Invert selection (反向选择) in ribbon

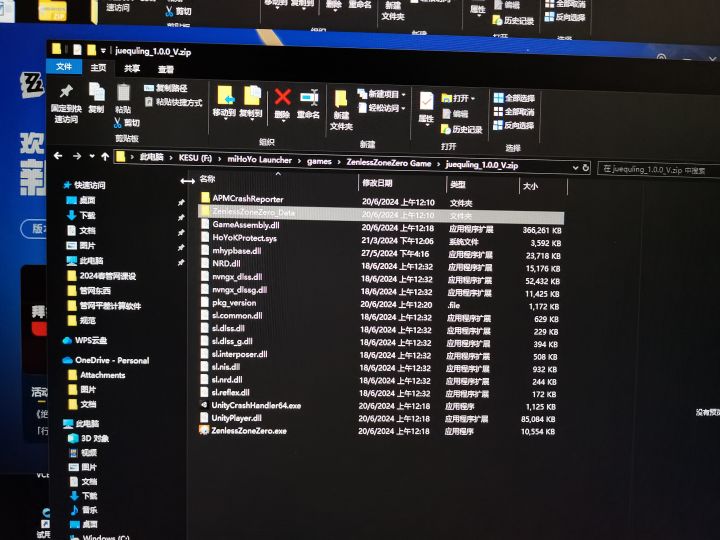(513, 125)
